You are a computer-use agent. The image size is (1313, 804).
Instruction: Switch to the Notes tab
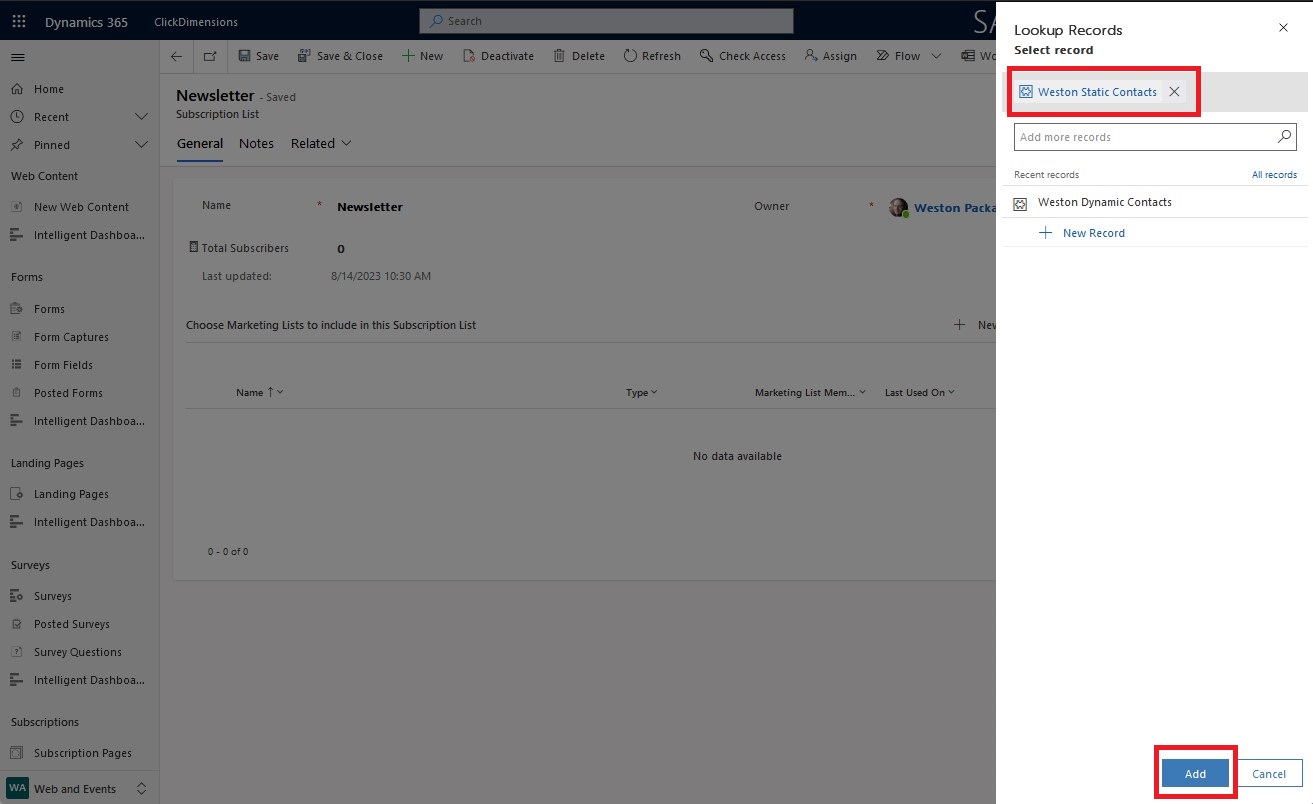256,144
